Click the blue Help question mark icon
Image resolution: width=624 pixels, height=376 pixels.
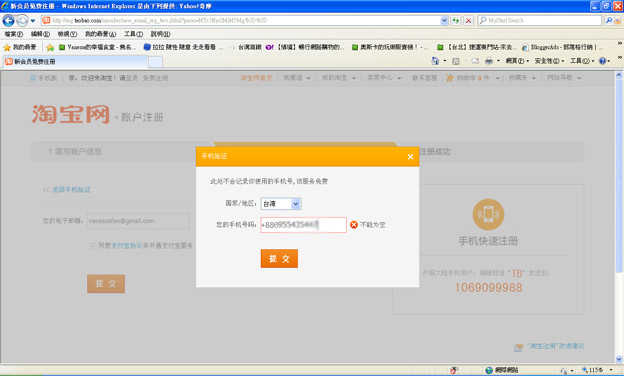(x=602, y=61)
